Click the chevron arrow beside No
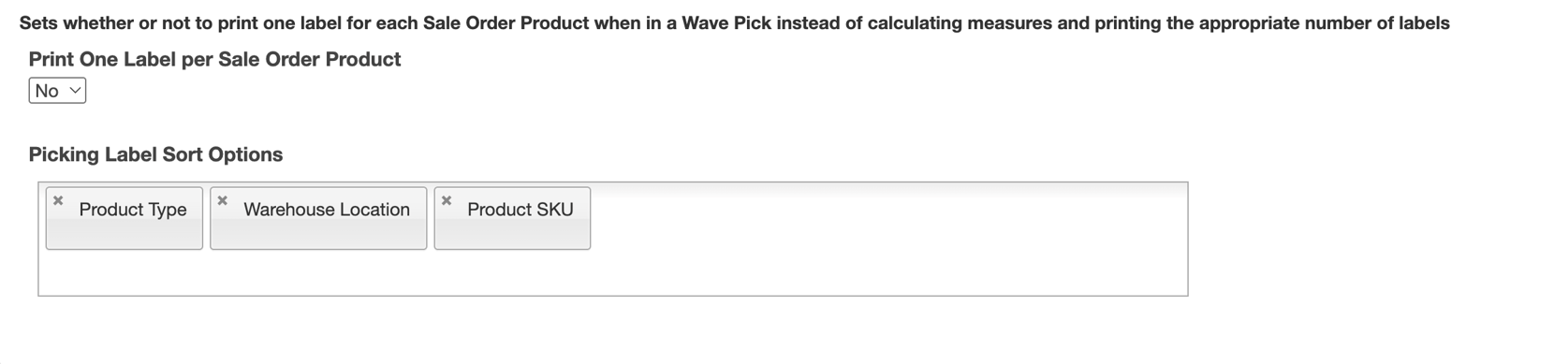 click(x=75, y=91)
